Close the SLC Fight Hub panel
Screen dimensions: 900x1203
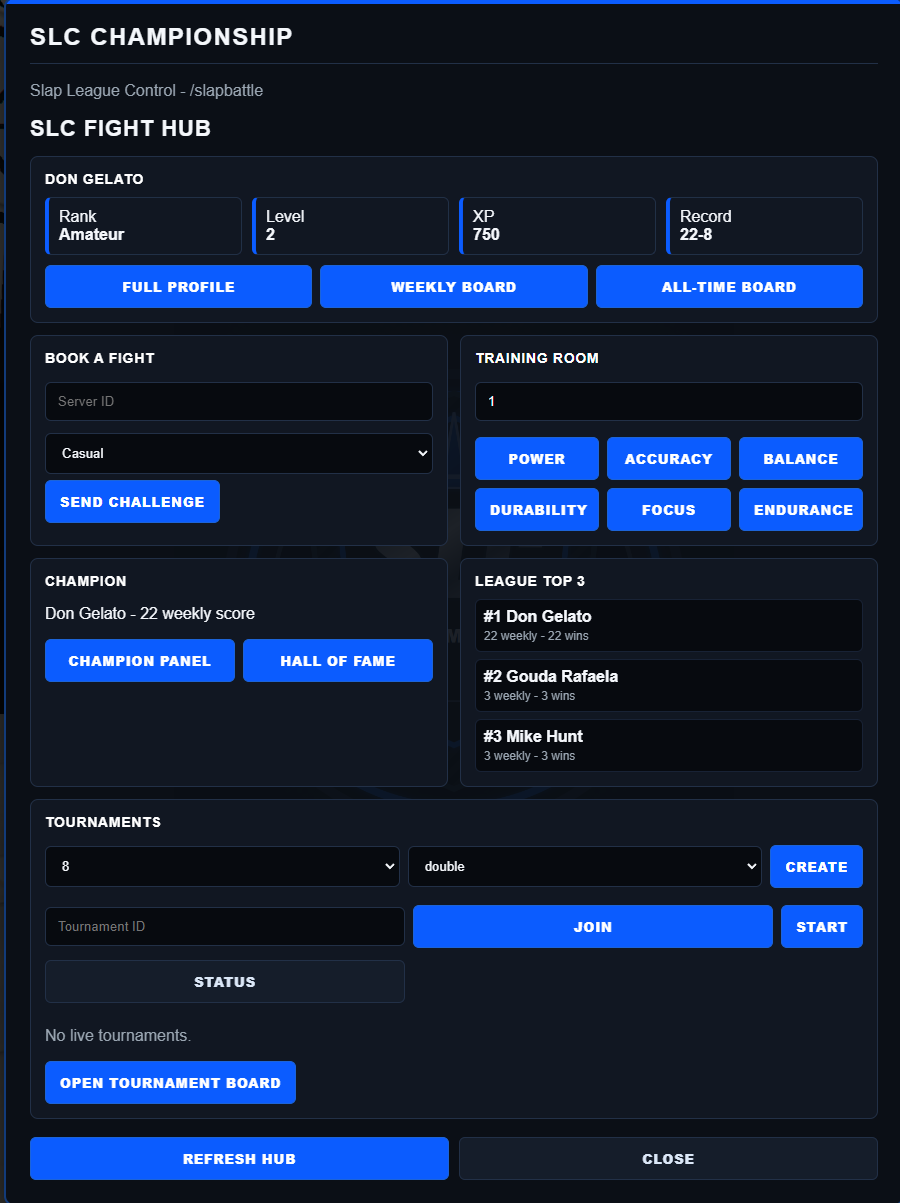pos(668,1159)
